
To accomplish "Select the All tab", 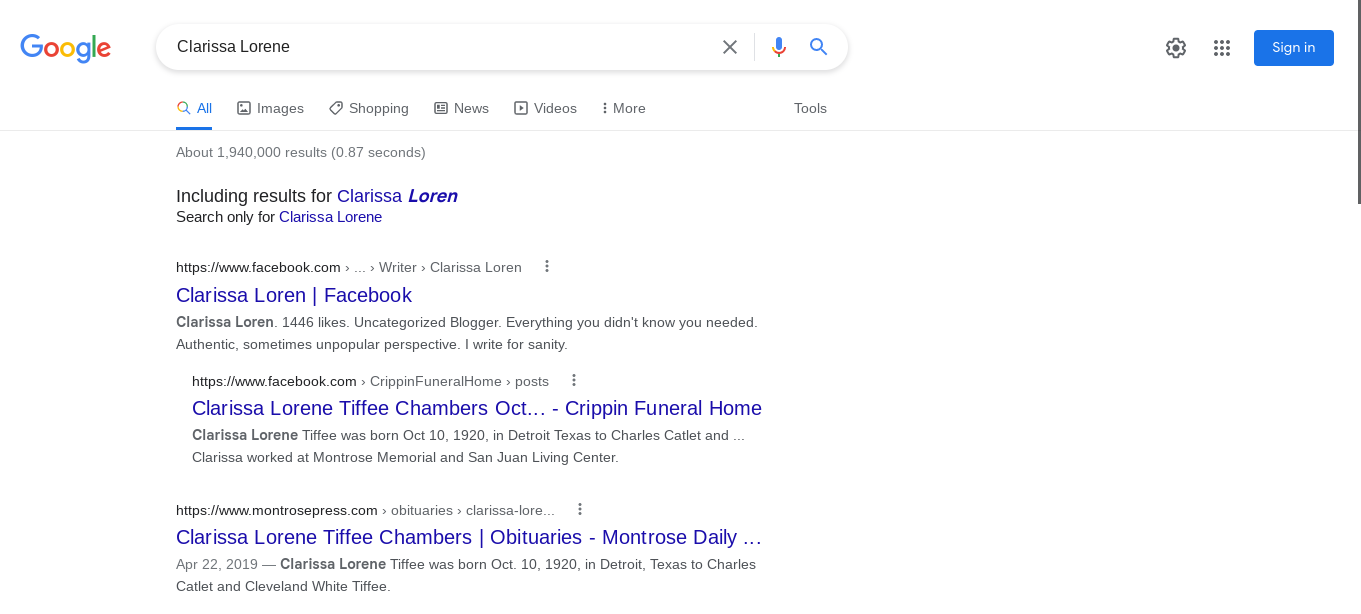I will (194, 108).
